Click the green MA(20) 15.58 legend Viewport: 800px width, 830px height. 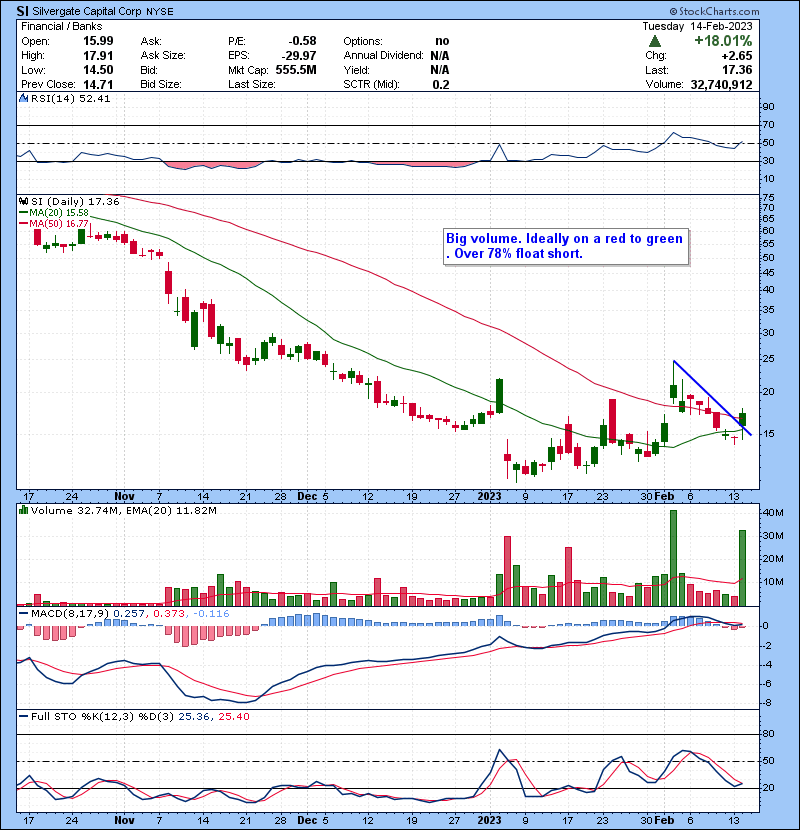click(x=54, y=212)
